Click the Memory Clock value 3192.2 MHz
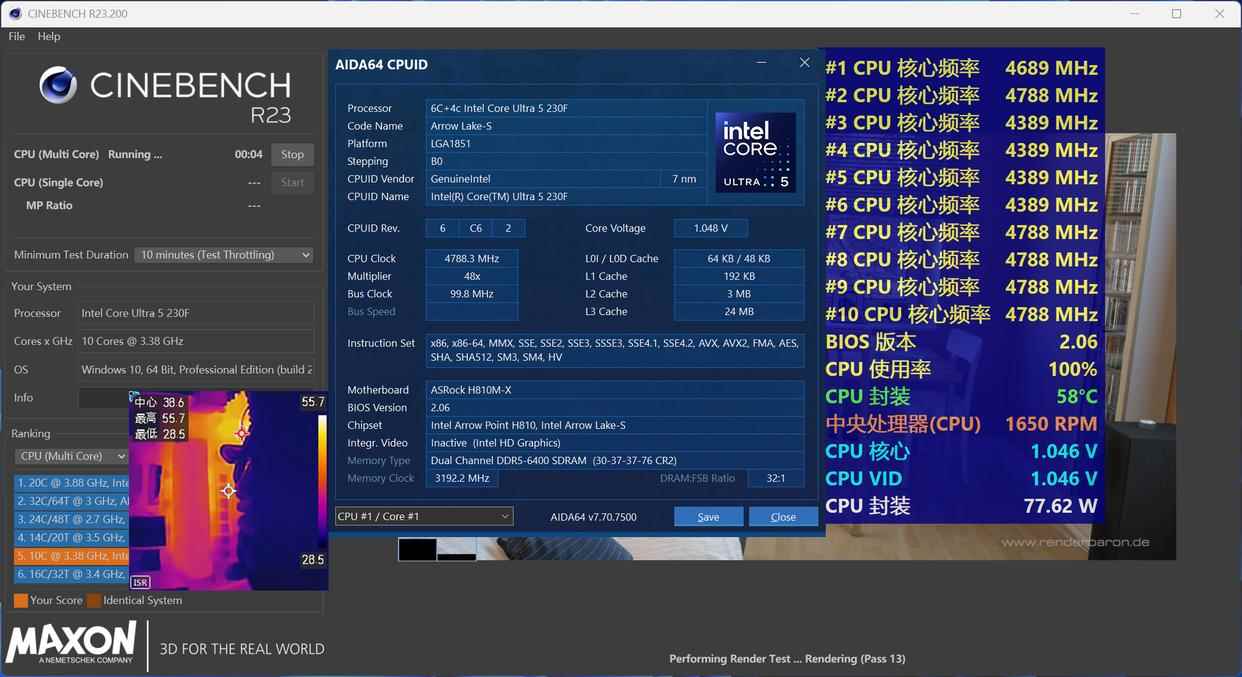Image resolution: width=1242 pixels, height=677 pixels. click(x=462, y=478)
